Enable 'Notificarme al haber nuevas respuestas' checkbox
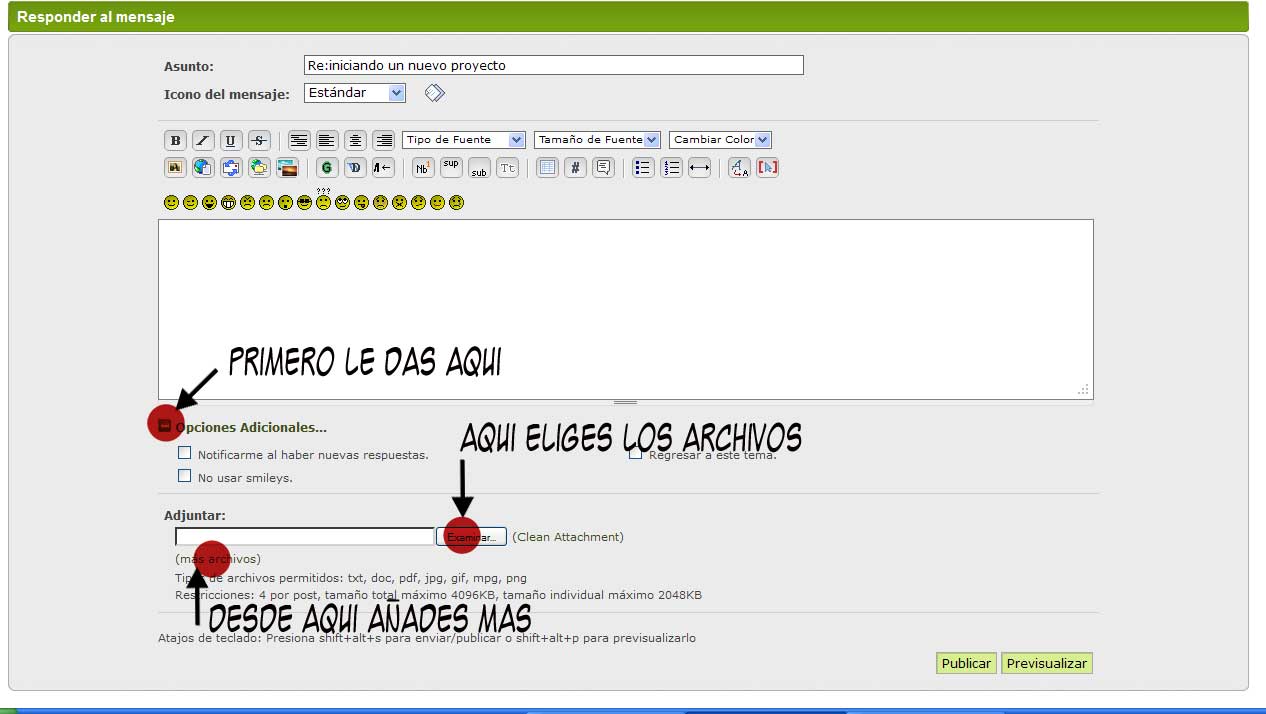1266x714 pixels. click(x=184, y=453)
